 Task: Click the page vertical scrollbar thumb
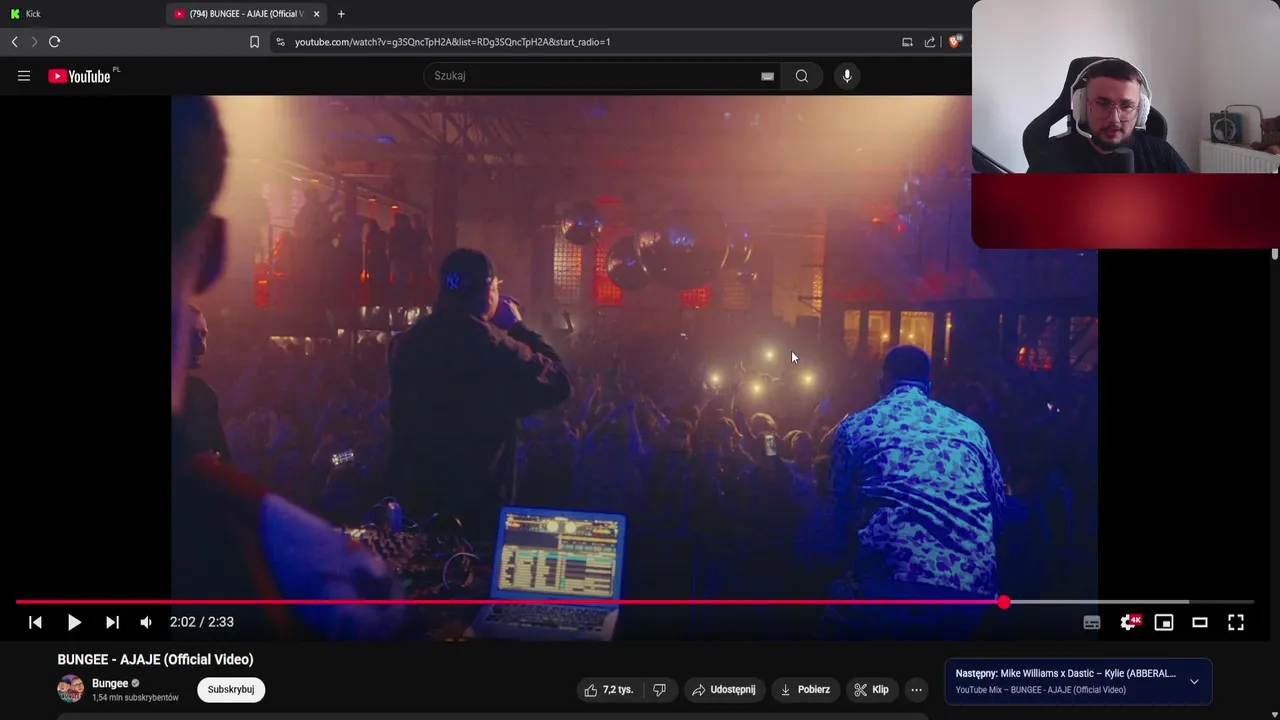click(1275, 255)
